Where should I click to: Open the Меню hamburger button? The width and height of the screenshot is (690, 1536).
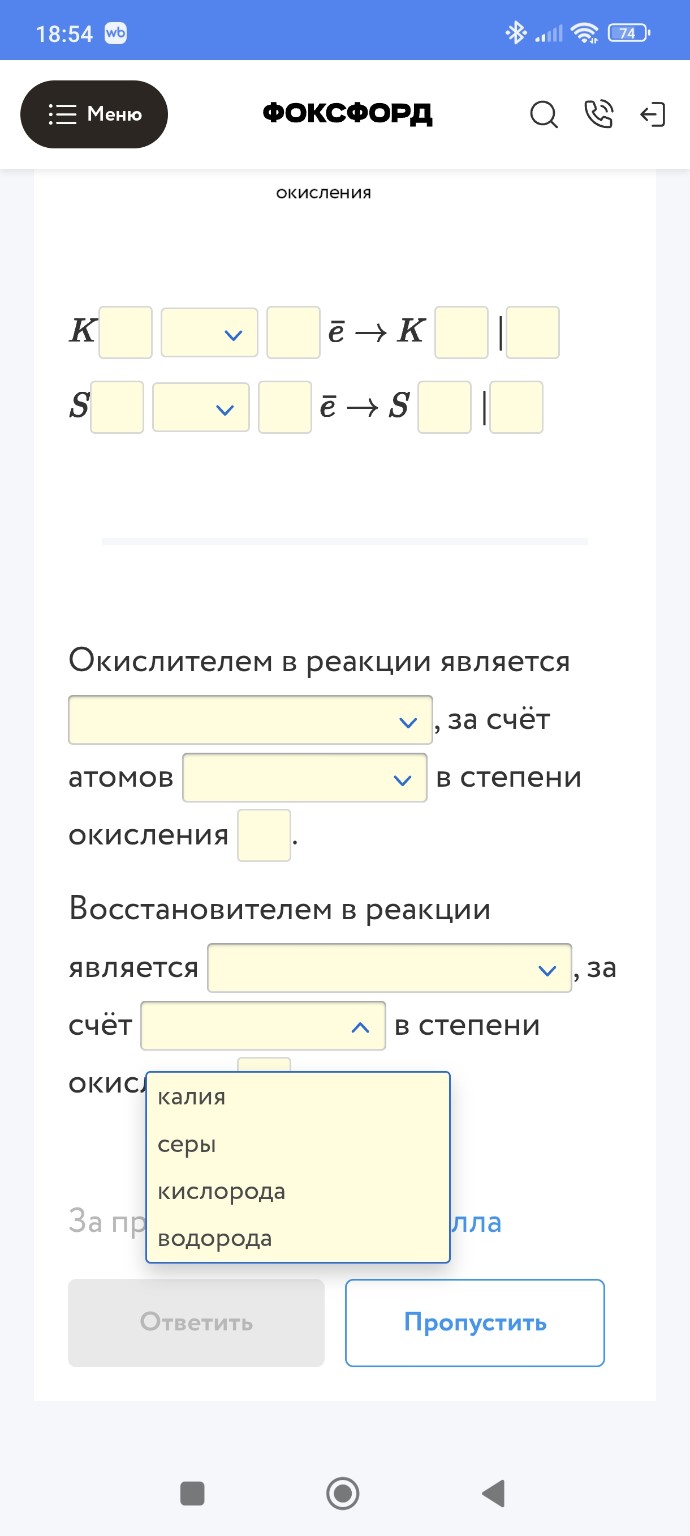click(94, 114)
